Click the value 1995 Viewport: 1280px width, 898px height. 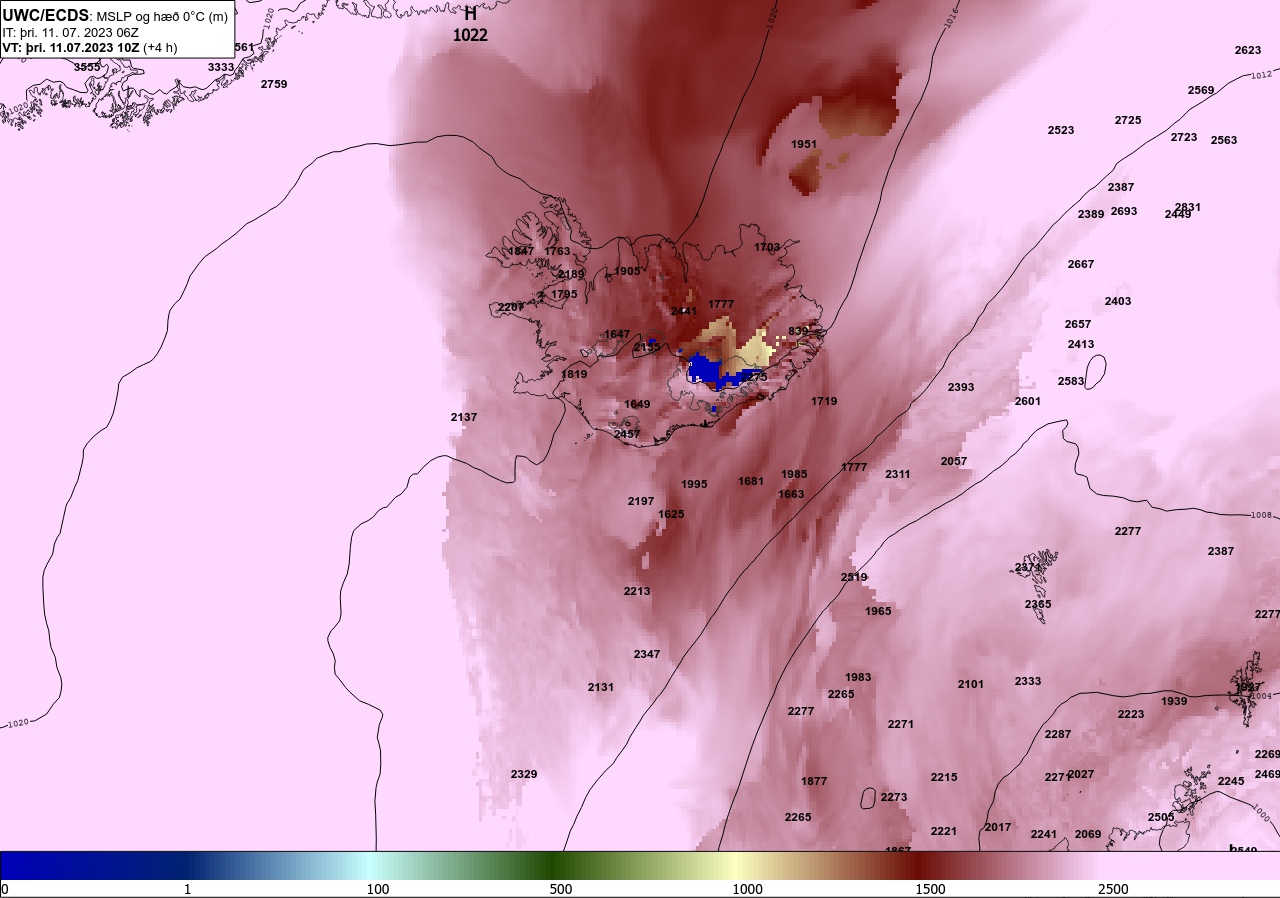pyautogui.click(x=694, y=484)
